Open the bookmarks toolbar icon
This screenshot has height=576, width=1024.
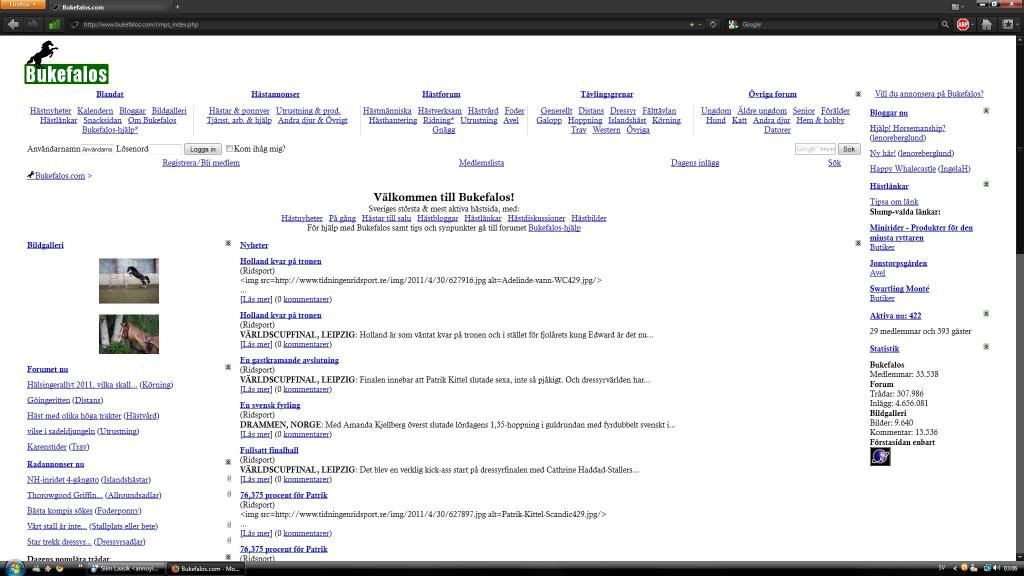click(1008, 24)
